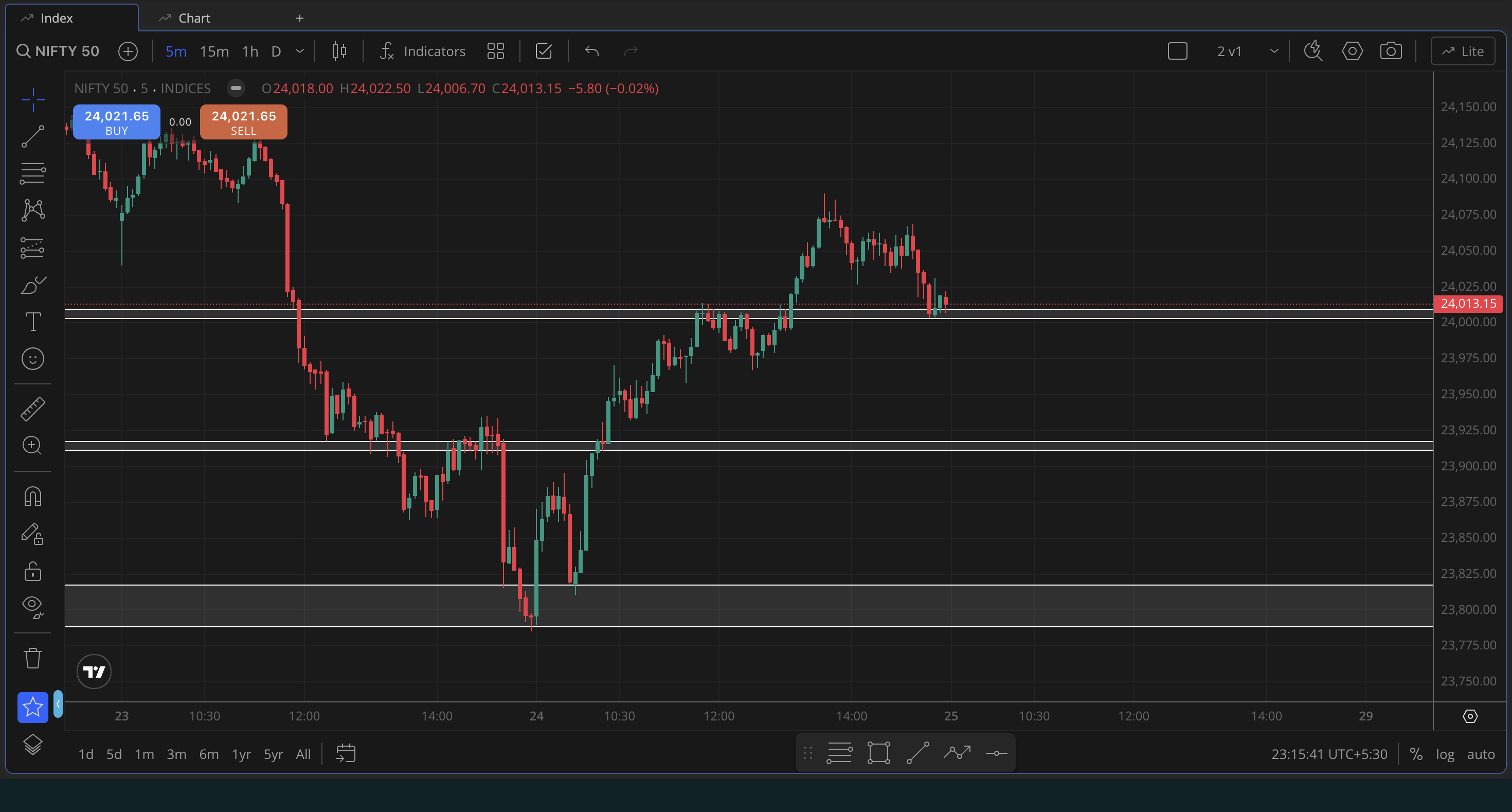The width and height of the screenshot is (1512, 812).
Task: Open price scale settings gear at bottom right
Action: 1470,716
